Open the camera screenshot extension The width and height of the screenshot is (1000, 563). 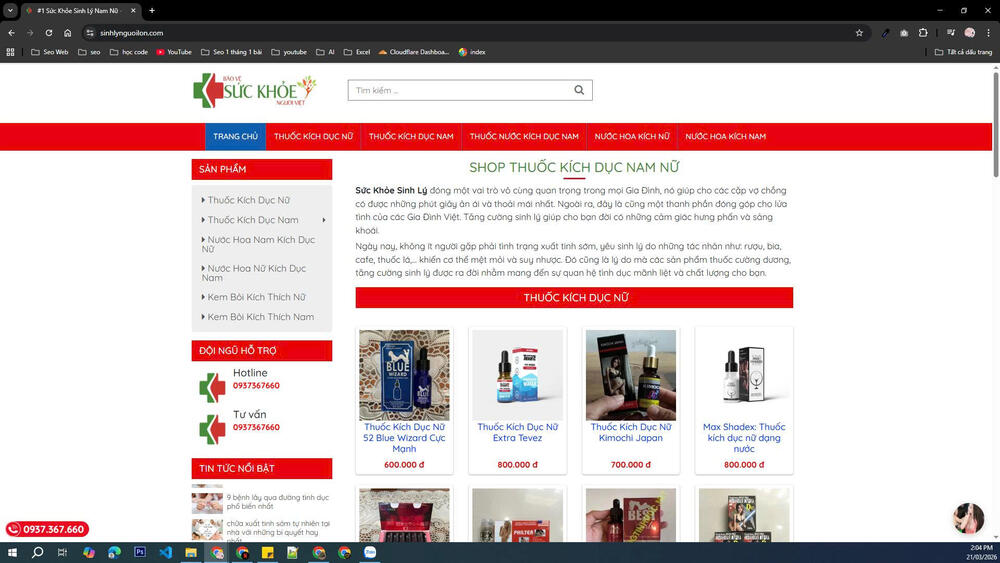(x=904, y=33)
